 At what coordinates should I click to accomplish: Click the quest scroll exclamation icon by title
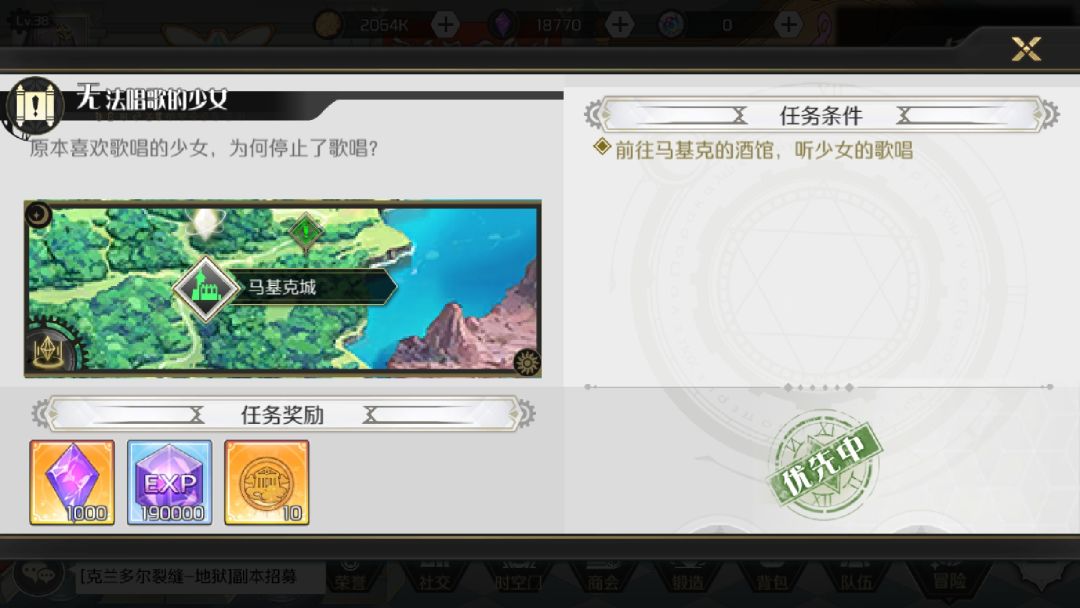(x=34, y=106)
